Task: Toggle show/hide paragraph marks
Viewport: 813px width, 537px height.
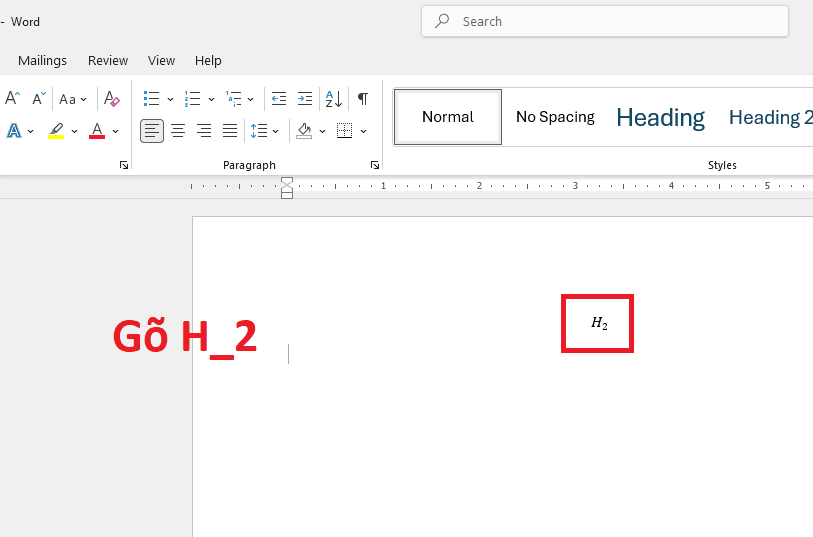Action: [363, 98]
